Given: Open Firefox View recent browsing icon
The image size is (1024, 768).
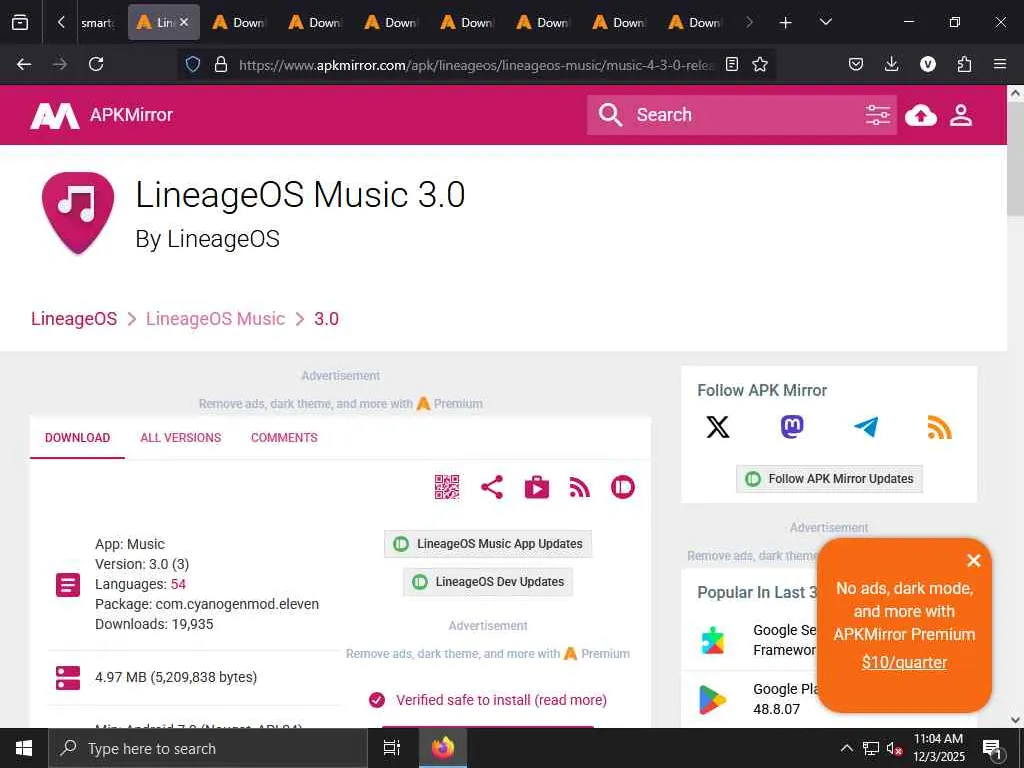Looking at the screenshot, I should click(x=20, y=23).
